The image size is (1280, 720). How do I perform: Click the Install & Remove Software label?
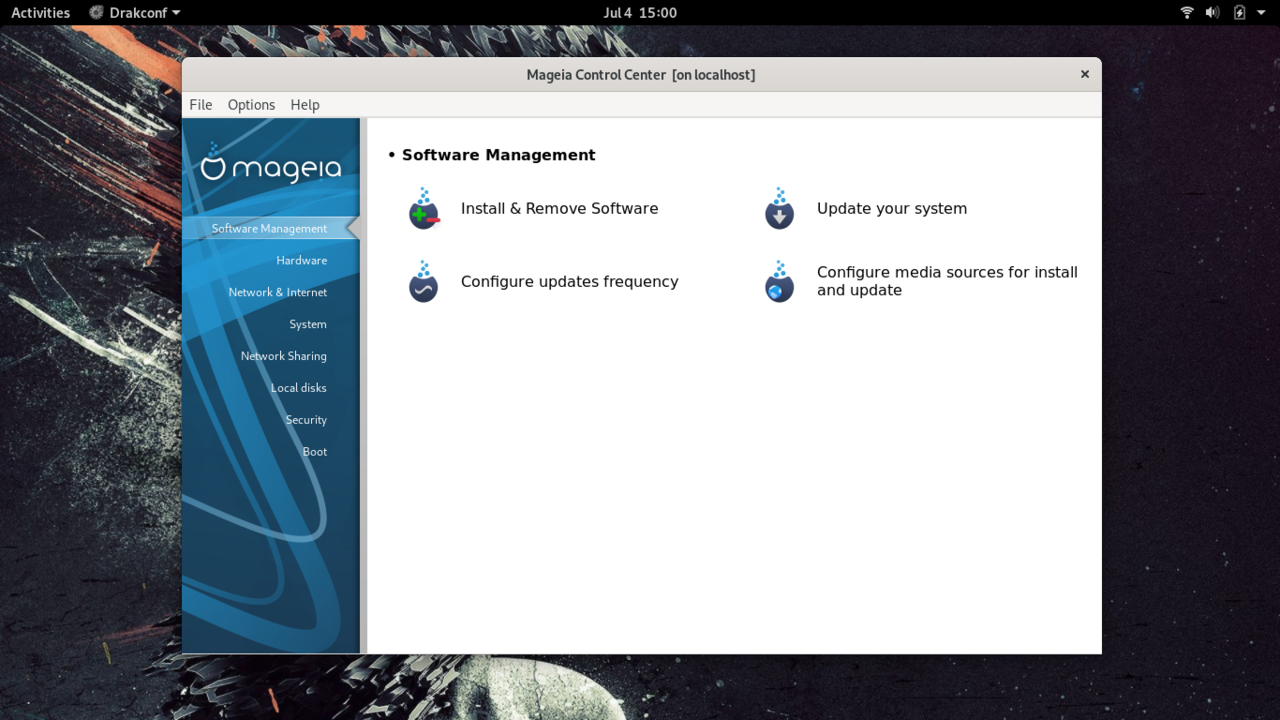(x=559, y=209)
